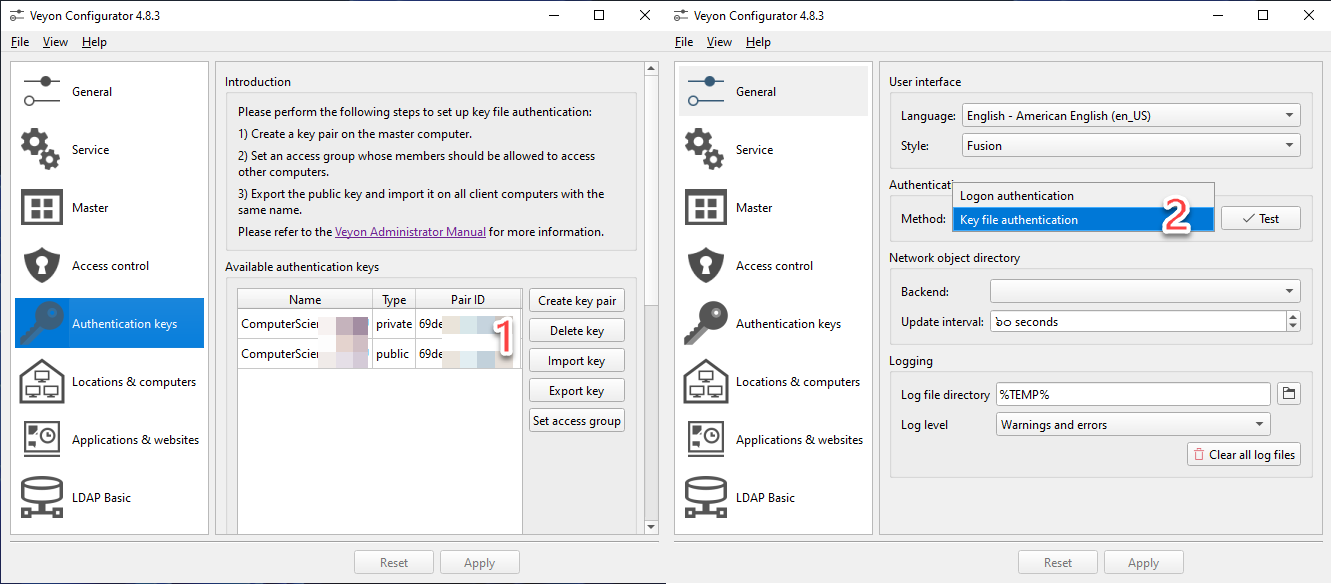Image resolution: width=1331 pixels, height=584 pixels.
Task: Click Applications & websites icon in right window
Action: click(705, 439)
